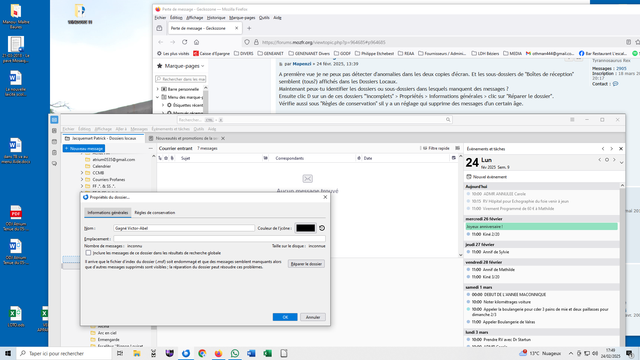Click contact bubble icon in forum profile

pos(615,84)
